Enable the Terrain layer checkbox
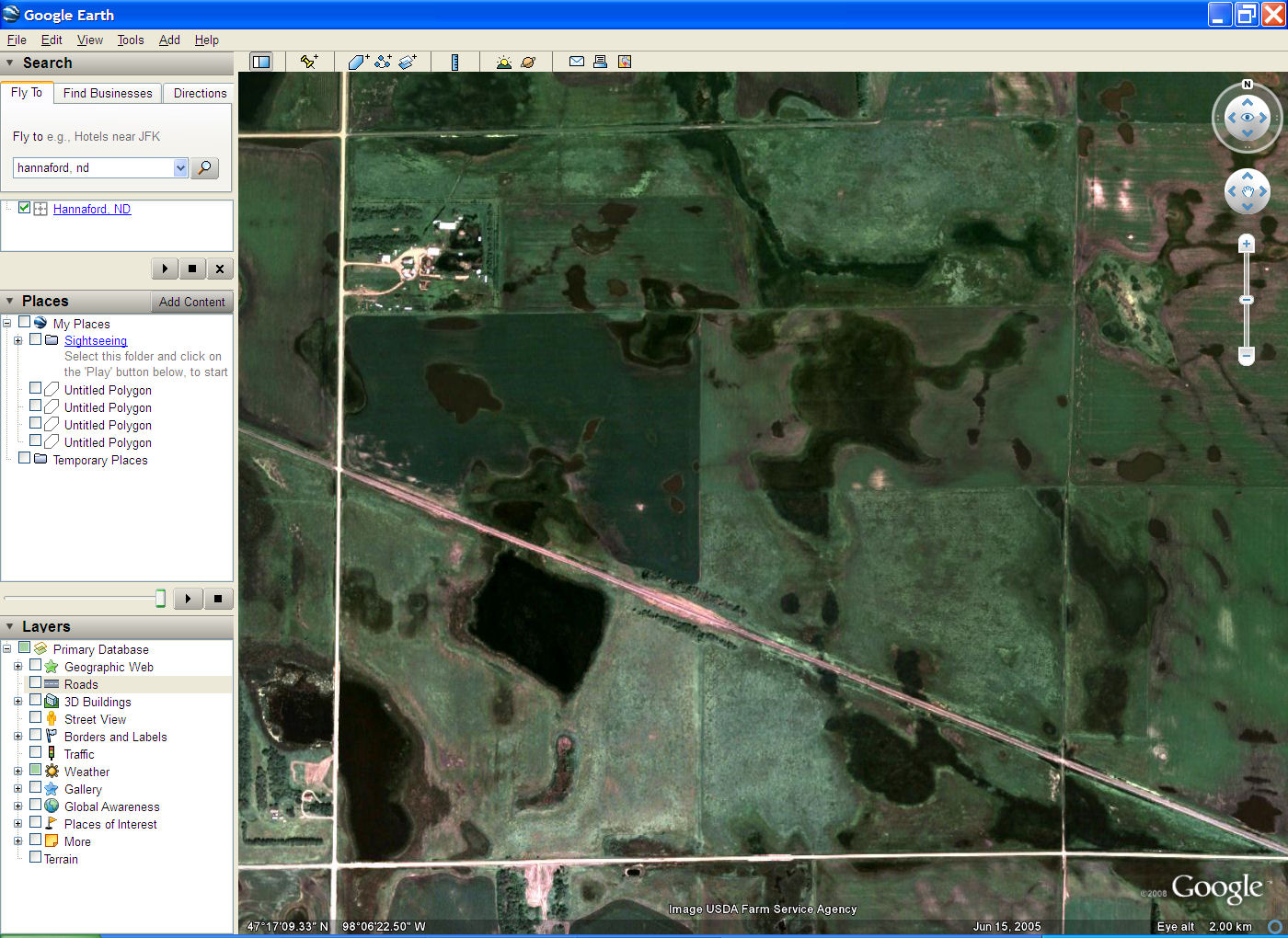Image resolution: width=1288 pixels, height=938 pixels. 35,857
